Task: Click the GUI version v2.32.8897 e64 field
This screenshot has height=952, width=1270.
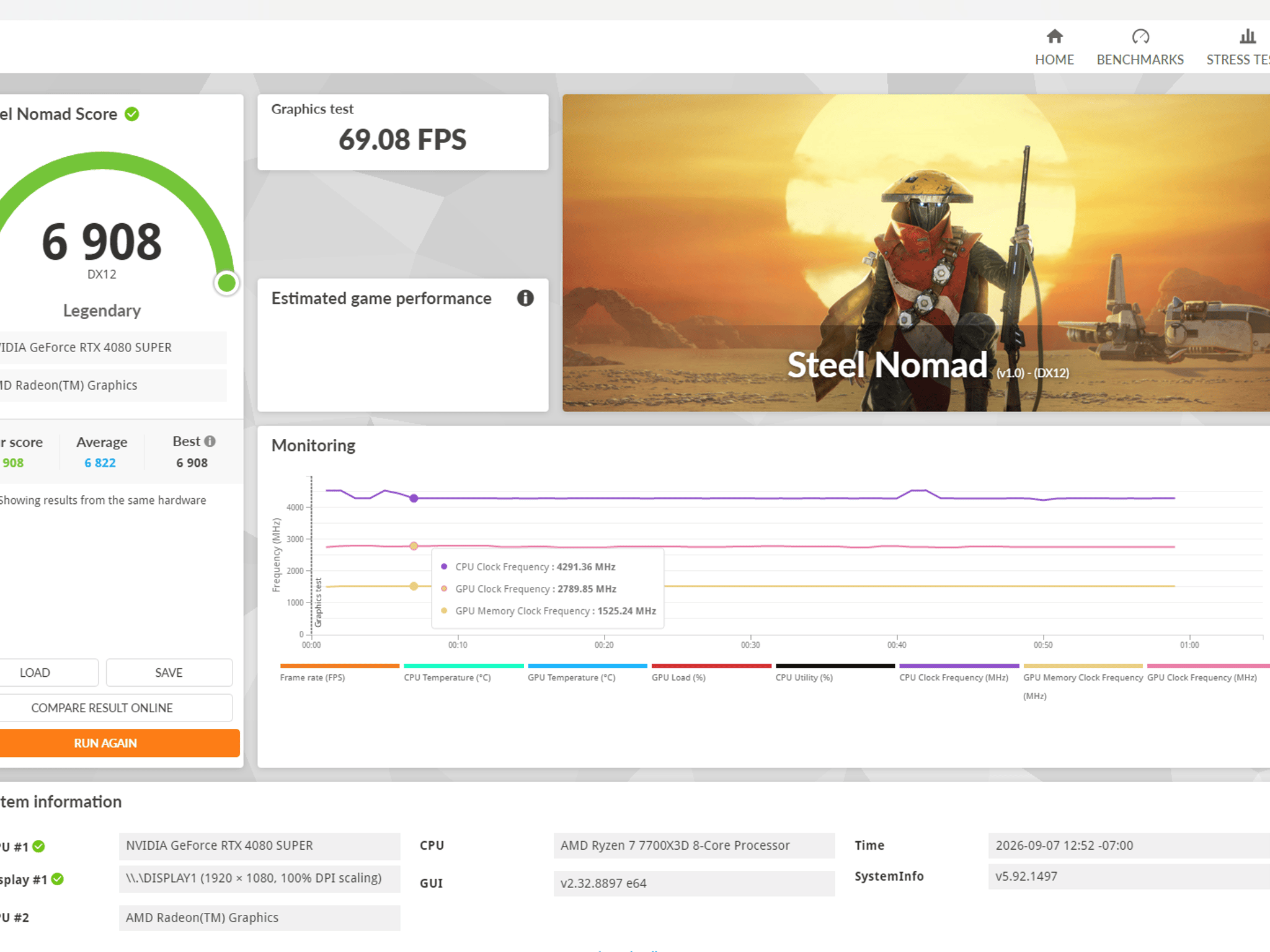Action: pos(694,883)
